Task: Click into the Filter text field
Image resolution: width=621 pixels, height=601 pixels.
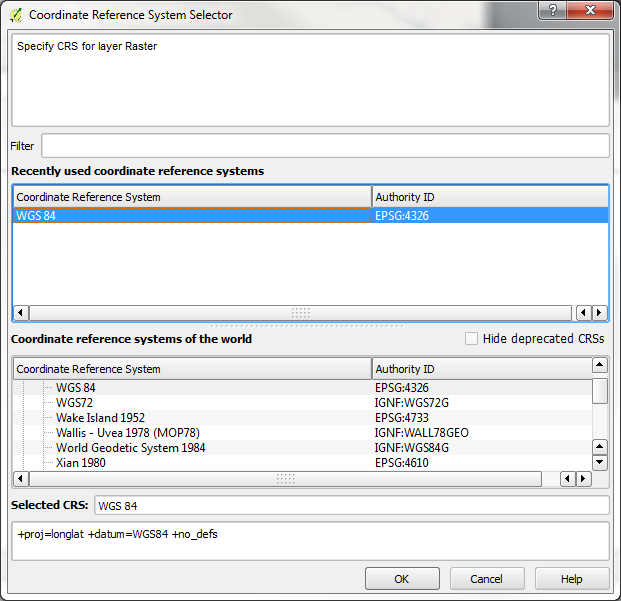Action: coord(325,146)
